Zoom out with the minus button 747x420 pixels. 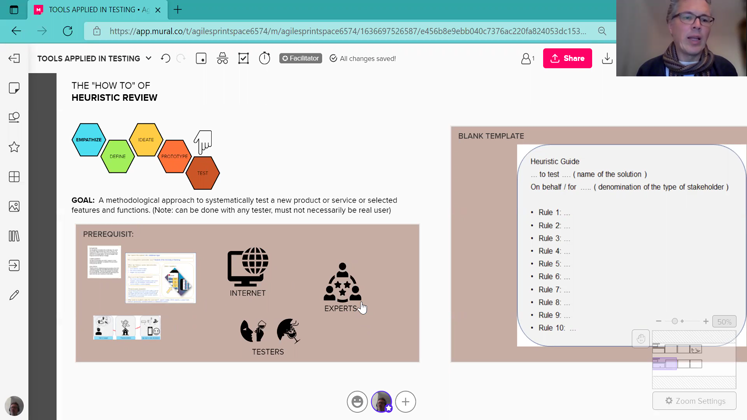click(658, 321)
